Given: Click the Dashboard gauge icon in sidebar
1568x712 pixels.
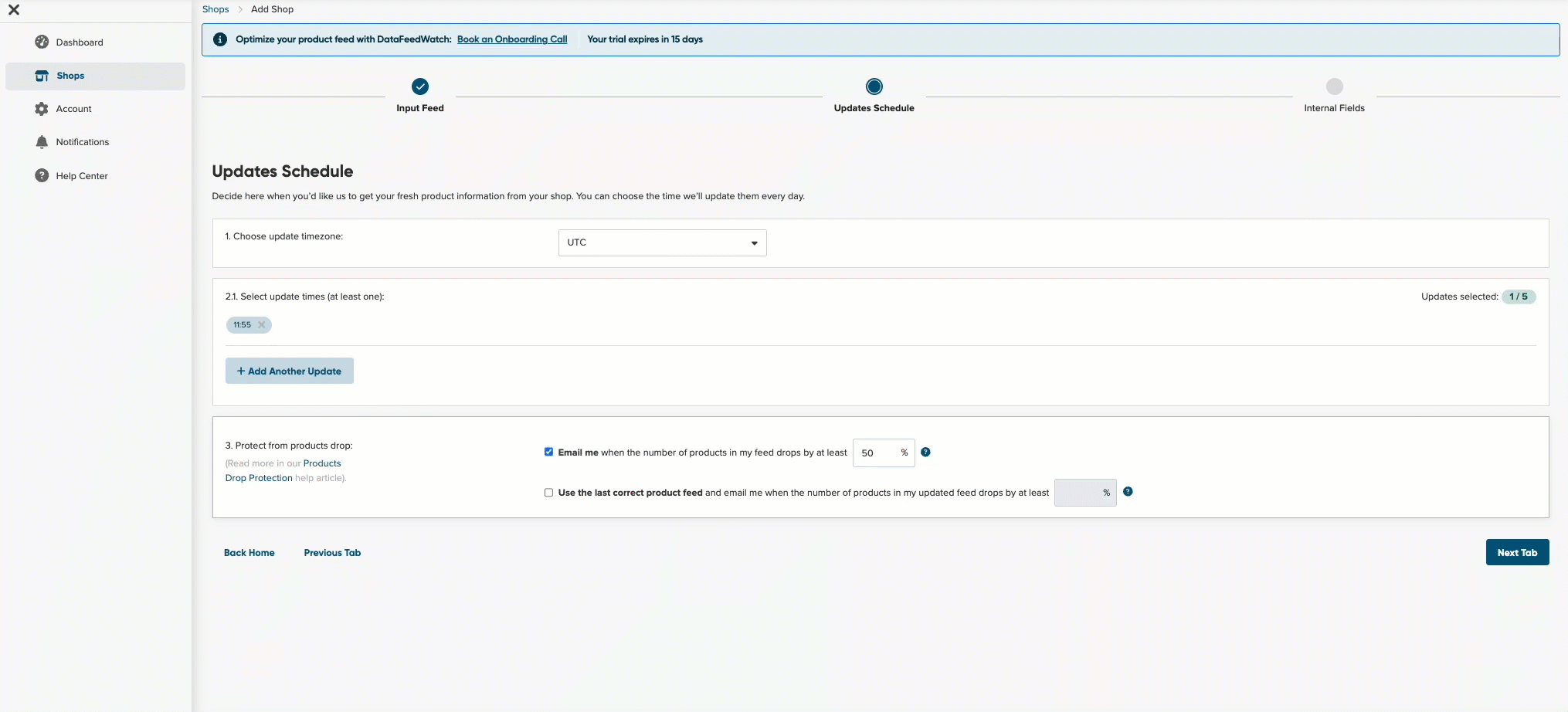Looking at the screenshot, I should point(42,42).
